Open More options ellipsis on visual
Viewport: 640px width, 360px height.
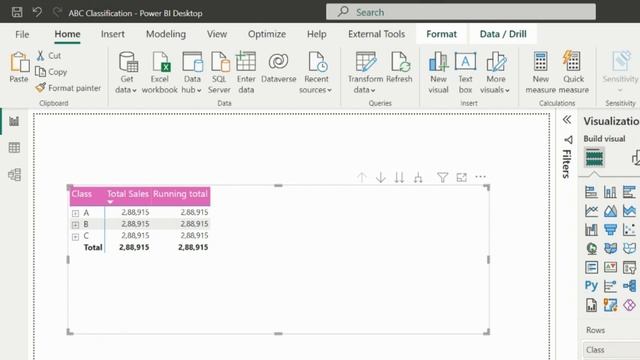[480, 177]
